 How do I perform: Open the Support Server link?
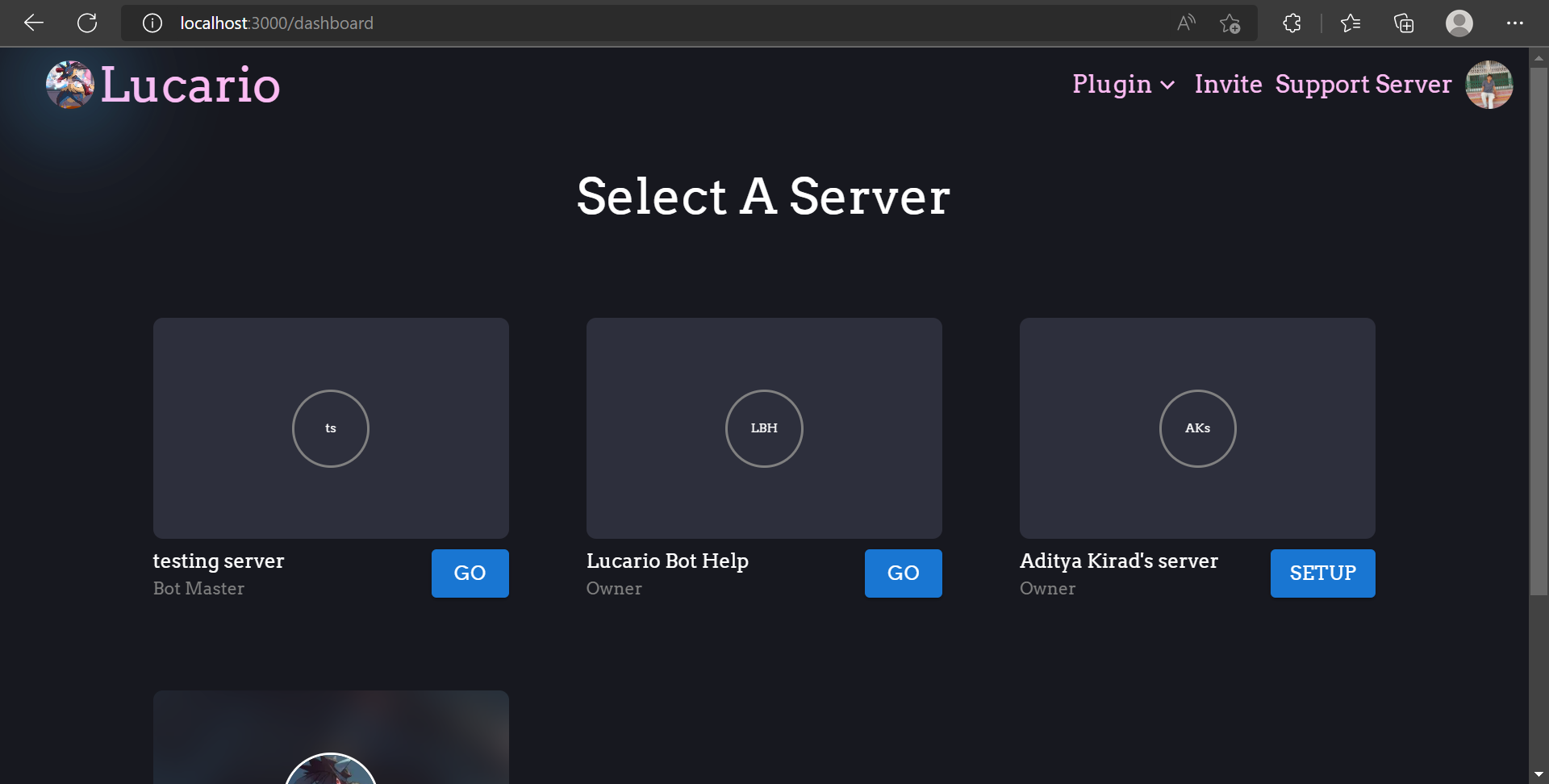(x=1363, y=85)
